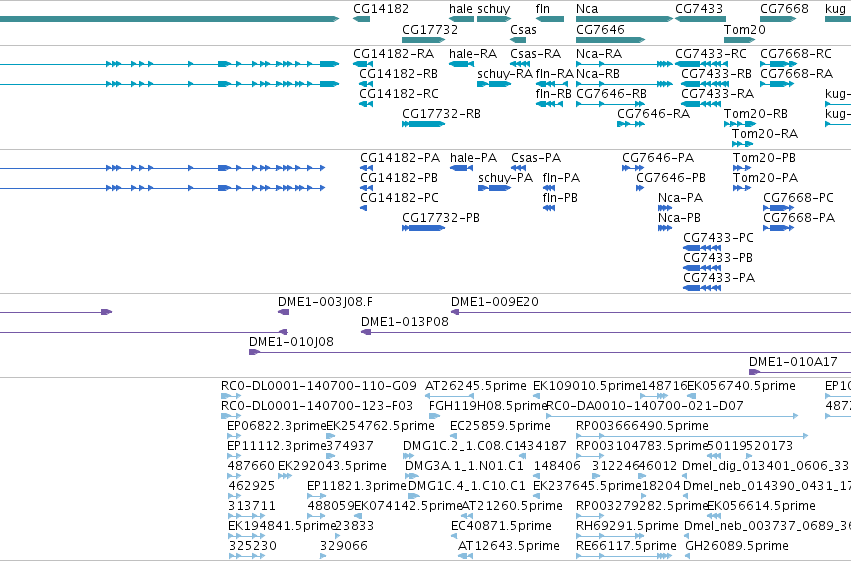851x561 pixels.
Task: Click transcript schuy-RA
Action: 505,74
